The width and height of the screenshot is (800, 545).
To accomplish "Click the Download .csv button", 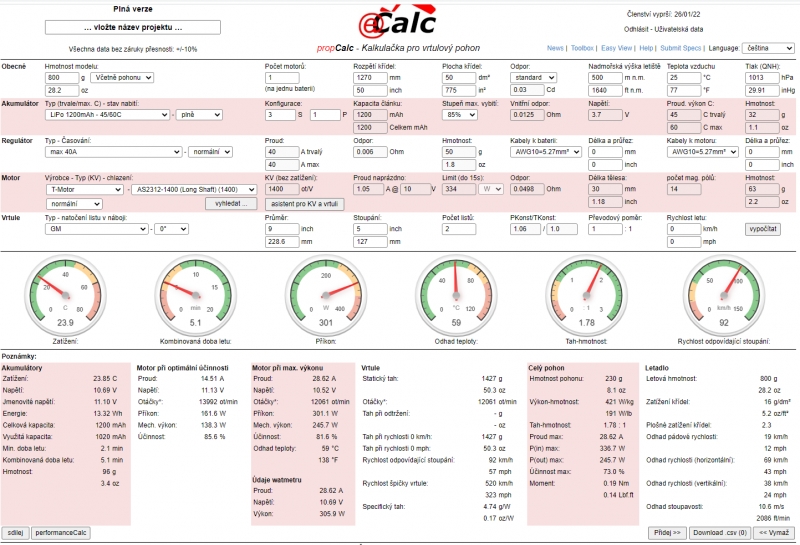I will (x=720, y=532).
